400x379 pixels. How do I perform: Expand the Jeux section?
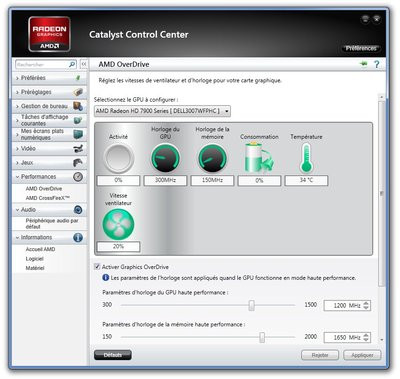pyautogui.click(x=49, y=163)
